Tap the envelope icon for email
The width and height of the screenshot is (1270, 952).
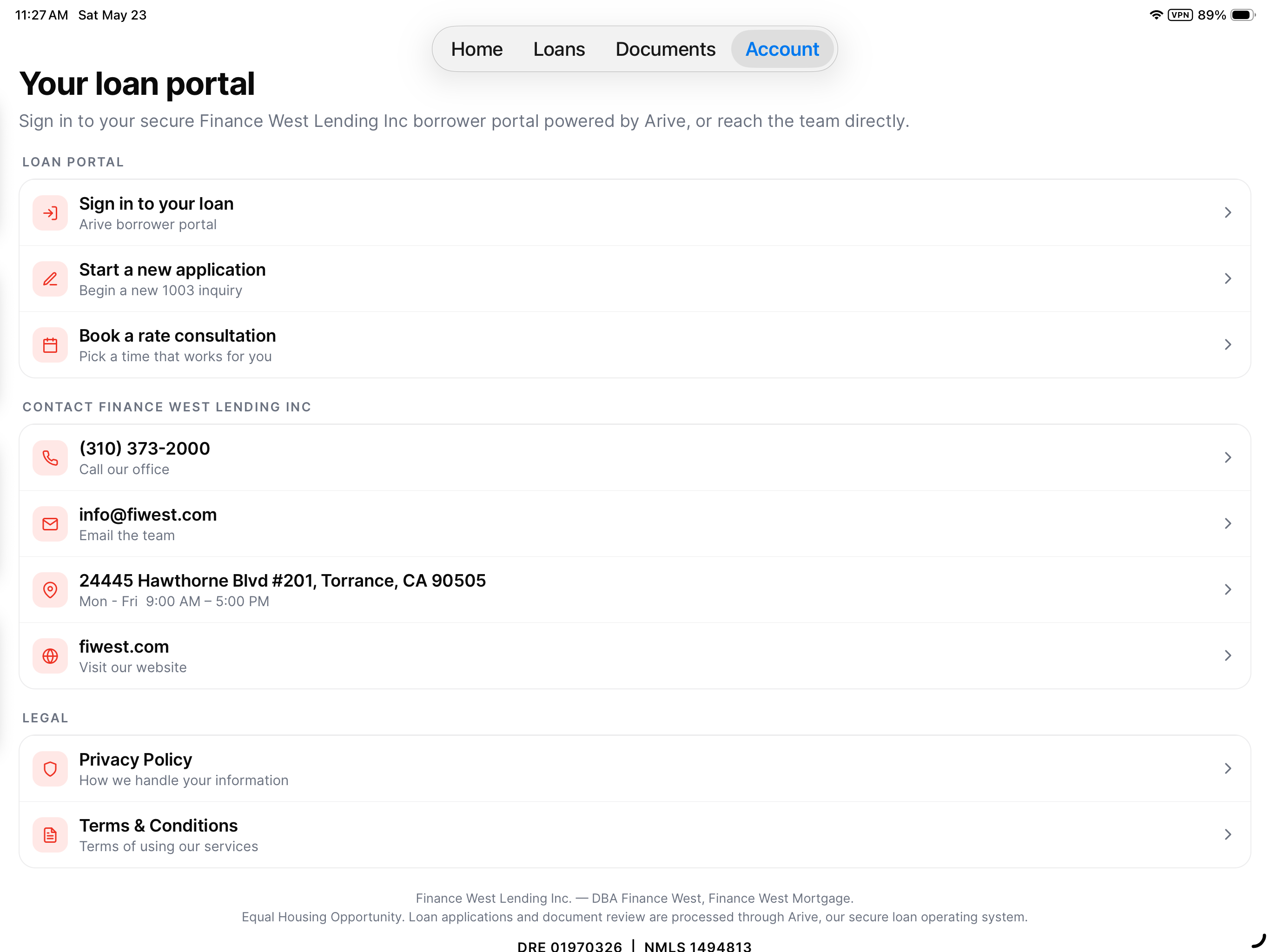50,524
